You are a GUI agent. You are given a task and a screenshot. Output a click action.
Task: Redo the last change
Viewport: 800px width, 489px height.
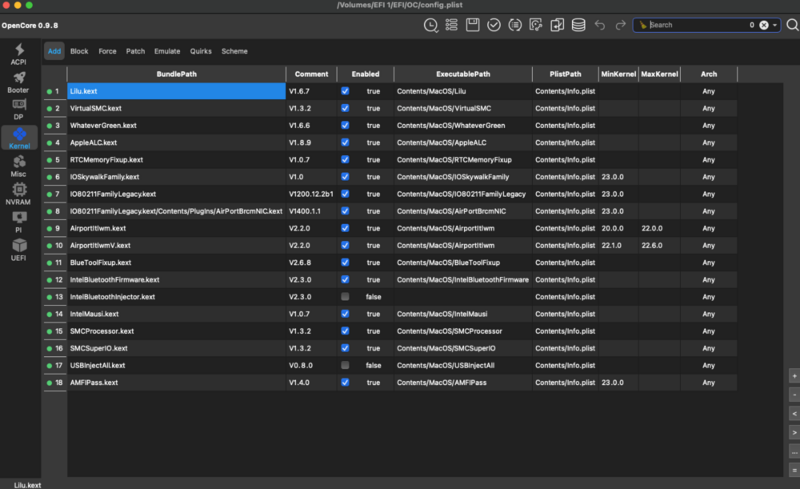(620, 25)
